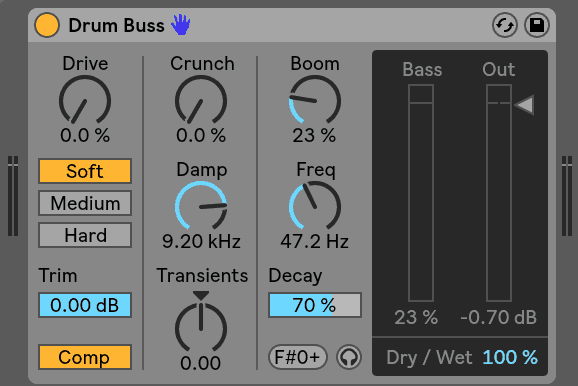Select Medium drive type
This screenshot has height=386, width=578.
[85, 203]
